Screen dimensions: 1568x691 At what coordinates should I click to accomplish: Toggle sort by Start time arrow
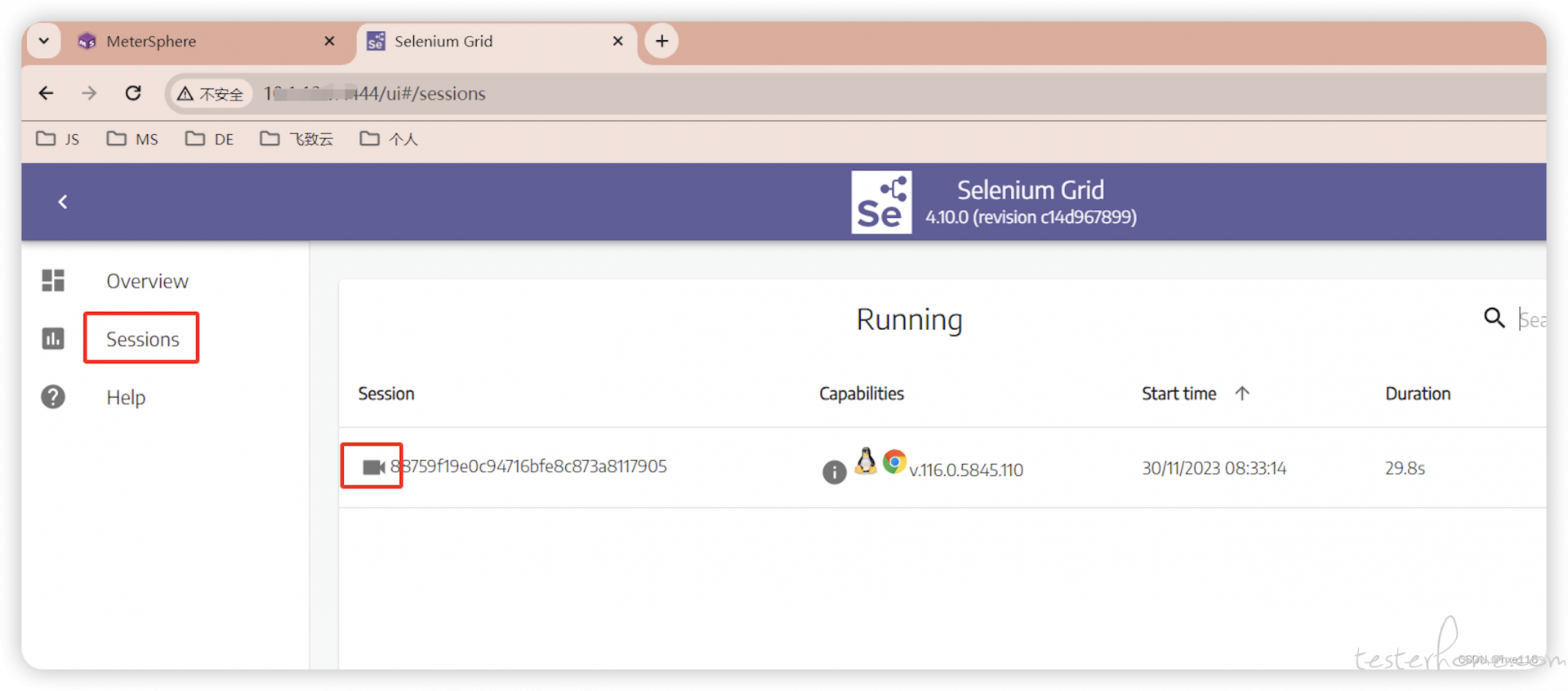click(1242, 393)
